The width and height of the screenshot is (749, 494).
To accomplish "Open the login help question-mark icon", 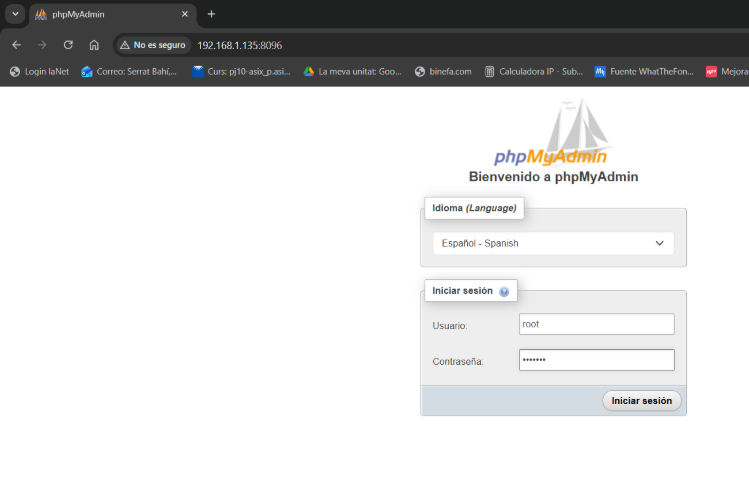I will 504,292.
